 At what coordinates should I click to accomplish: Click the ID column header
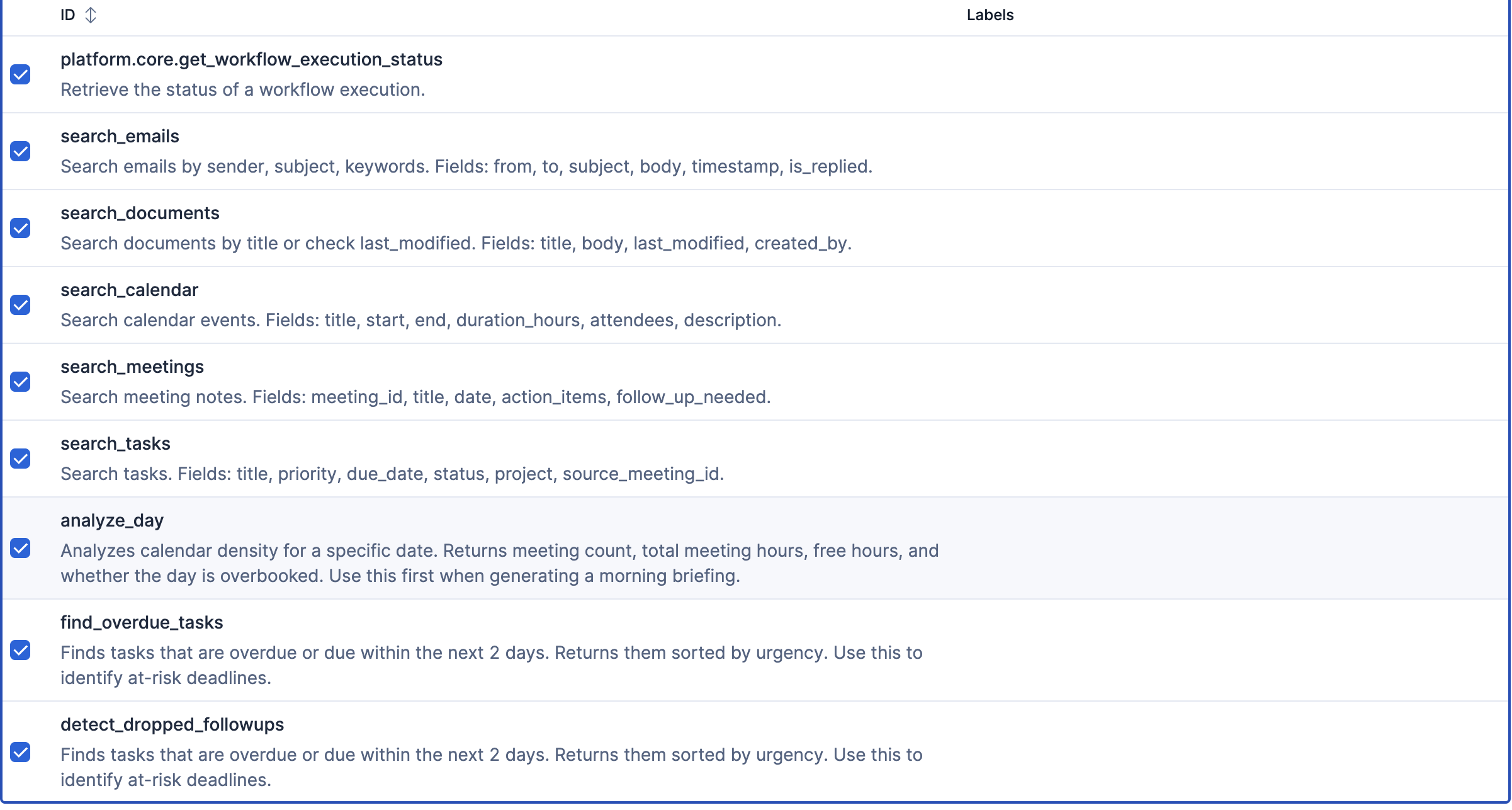point(68,15)
